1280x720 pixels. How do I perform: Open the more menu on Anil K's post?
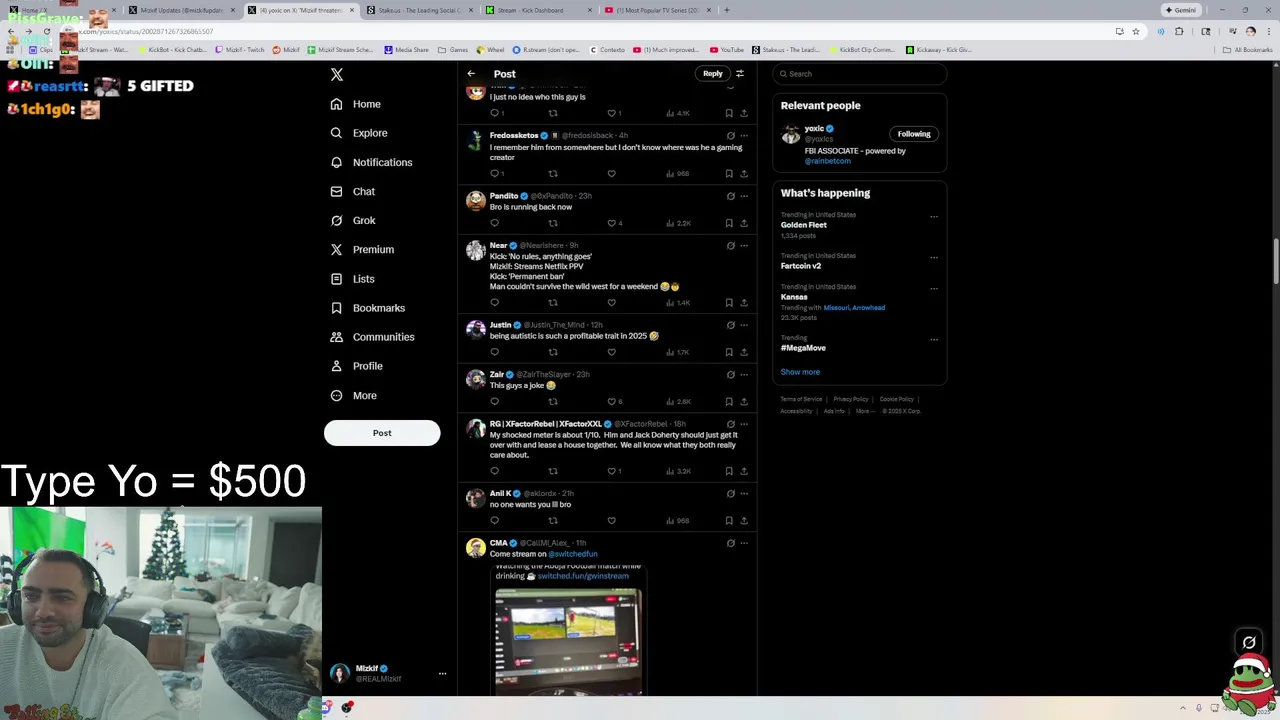(x=744, y=494)
